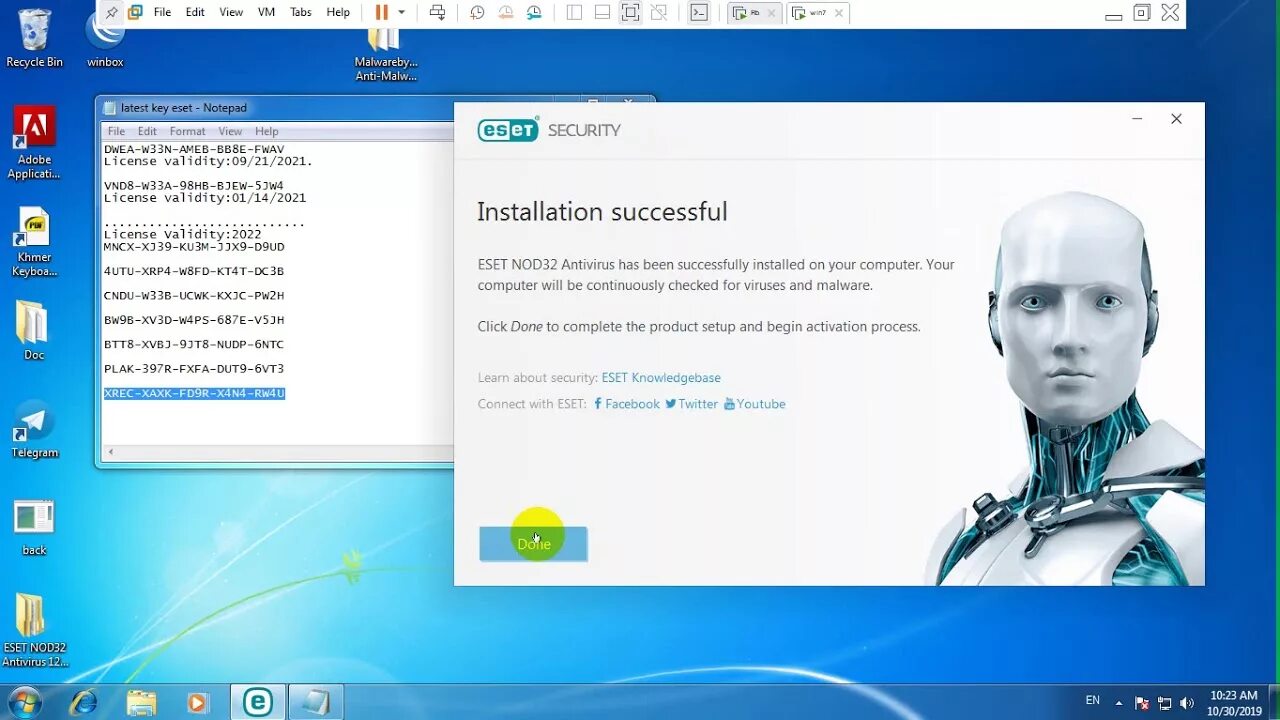1280x720 pixels.
Task: Click the Done button in the ESET installer
Action: click(x=533, y=544)
